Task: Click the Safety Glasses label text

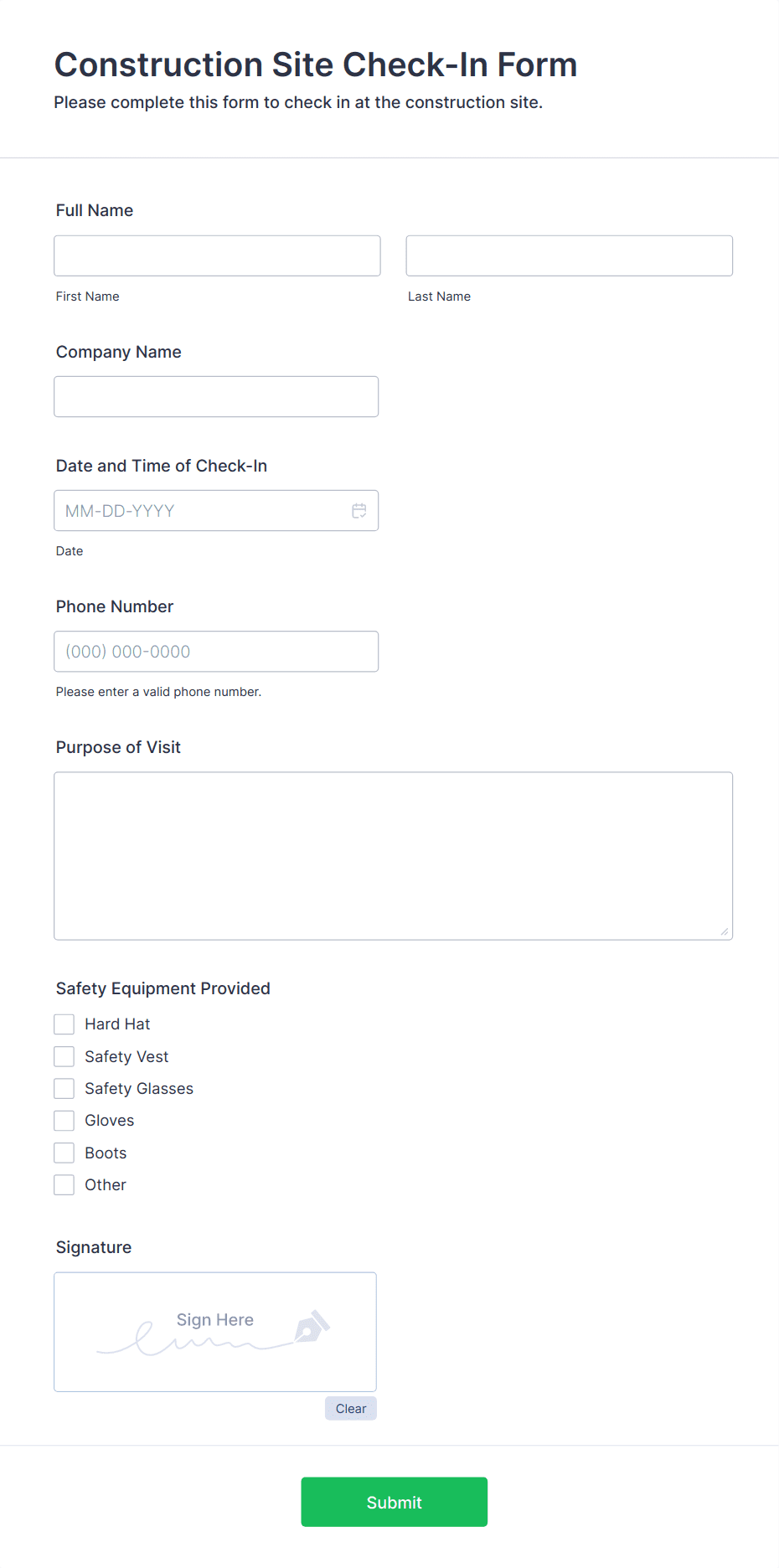Action: tap(139, 1089)
